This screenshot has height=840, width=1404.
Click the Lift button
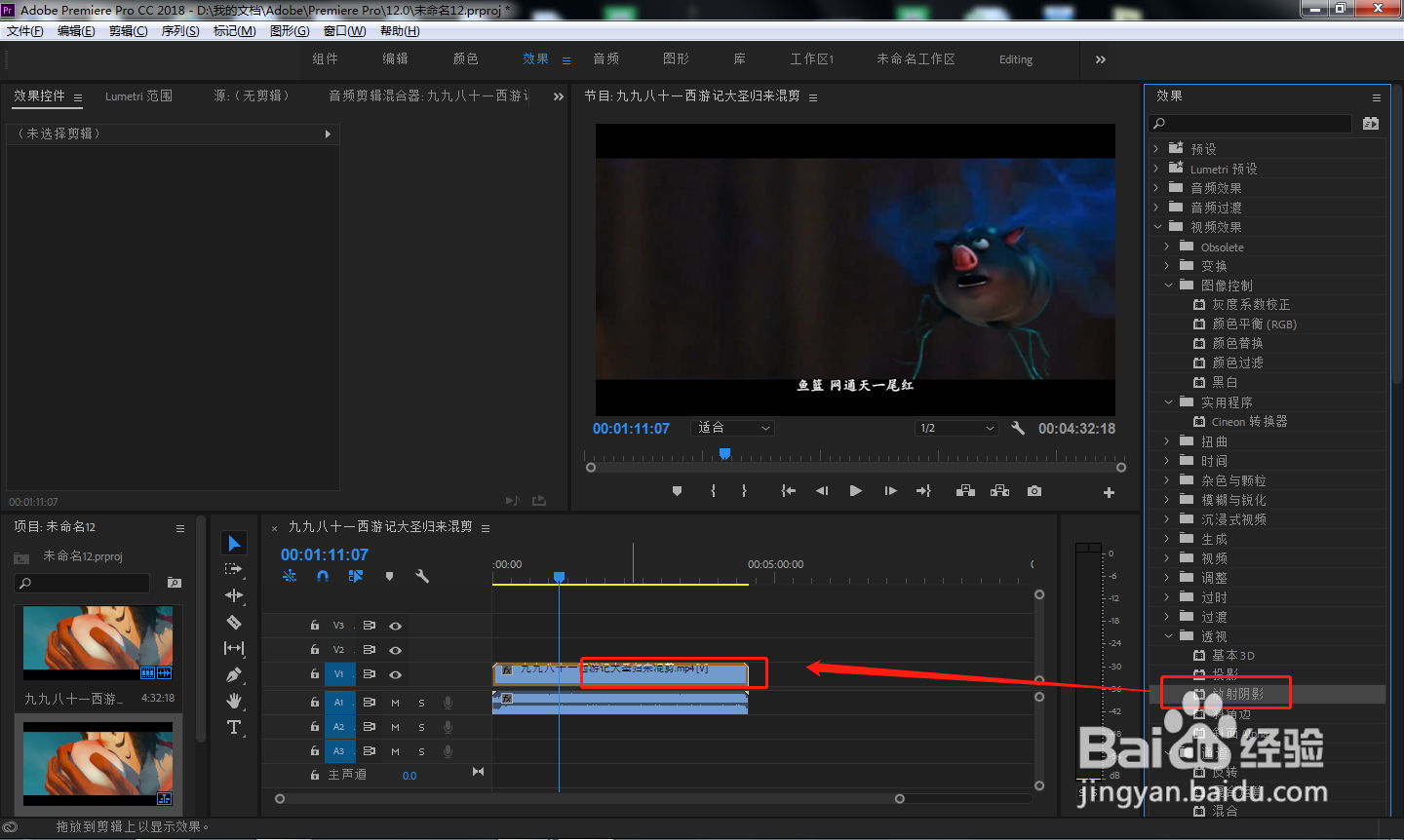click(965, 491)
